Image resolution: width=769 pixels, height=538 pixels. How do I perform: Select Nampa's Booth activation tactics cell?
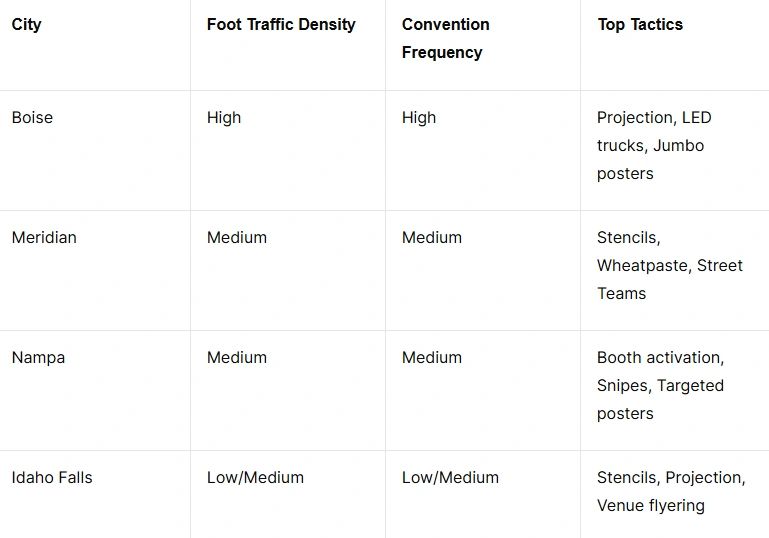coord(660,385)
